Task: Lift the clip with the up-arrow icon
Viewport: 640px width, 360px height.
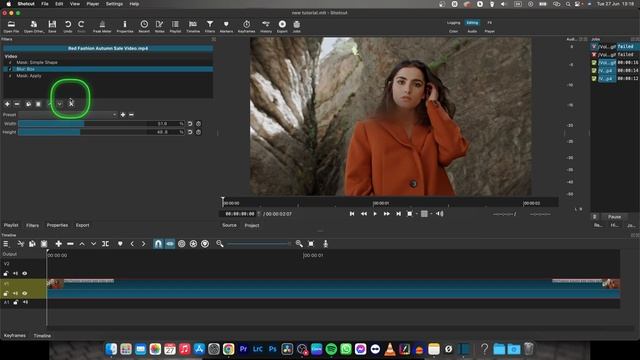Action: tap(82, 244)
